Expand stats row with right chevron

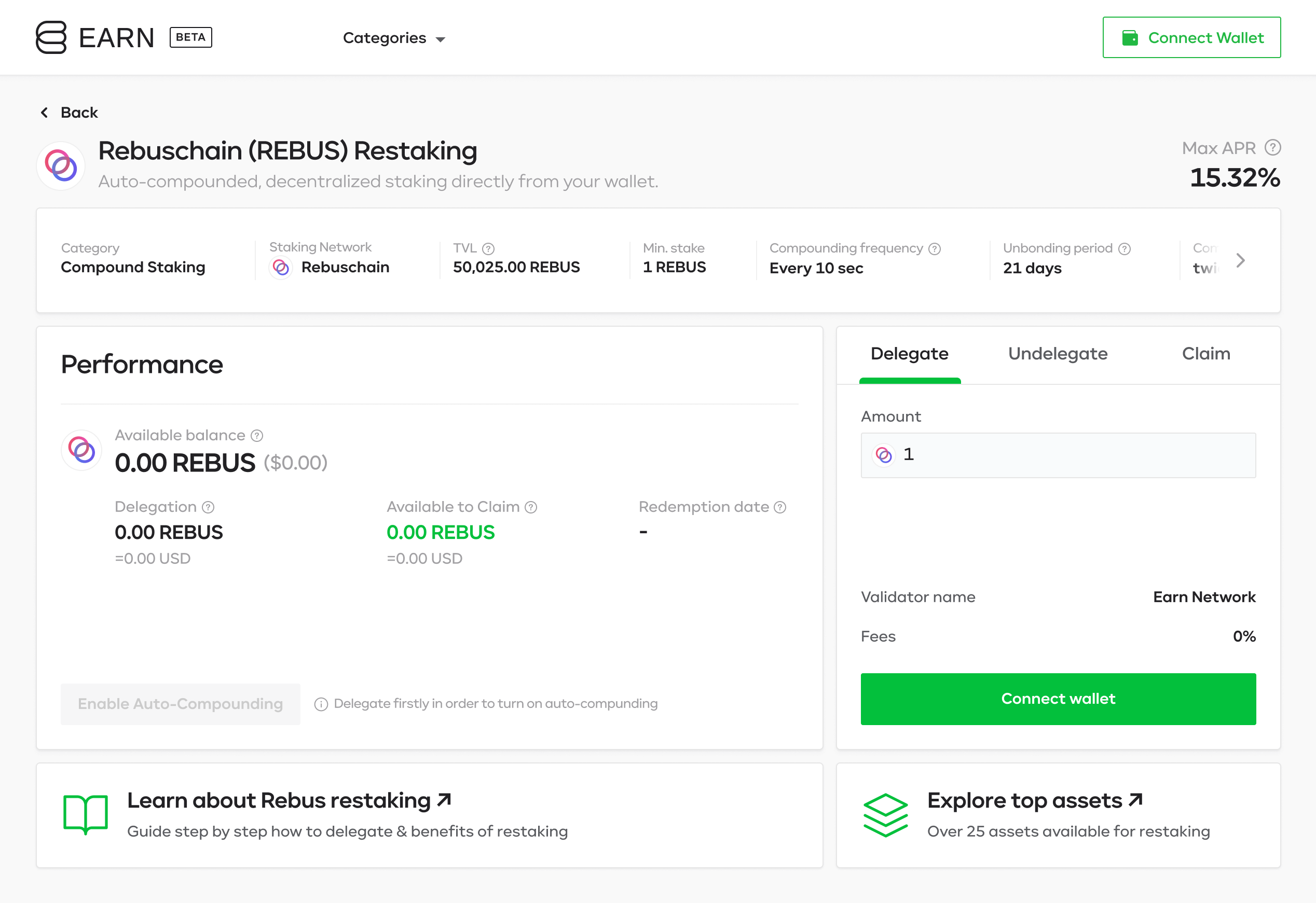click(1240, 260)
